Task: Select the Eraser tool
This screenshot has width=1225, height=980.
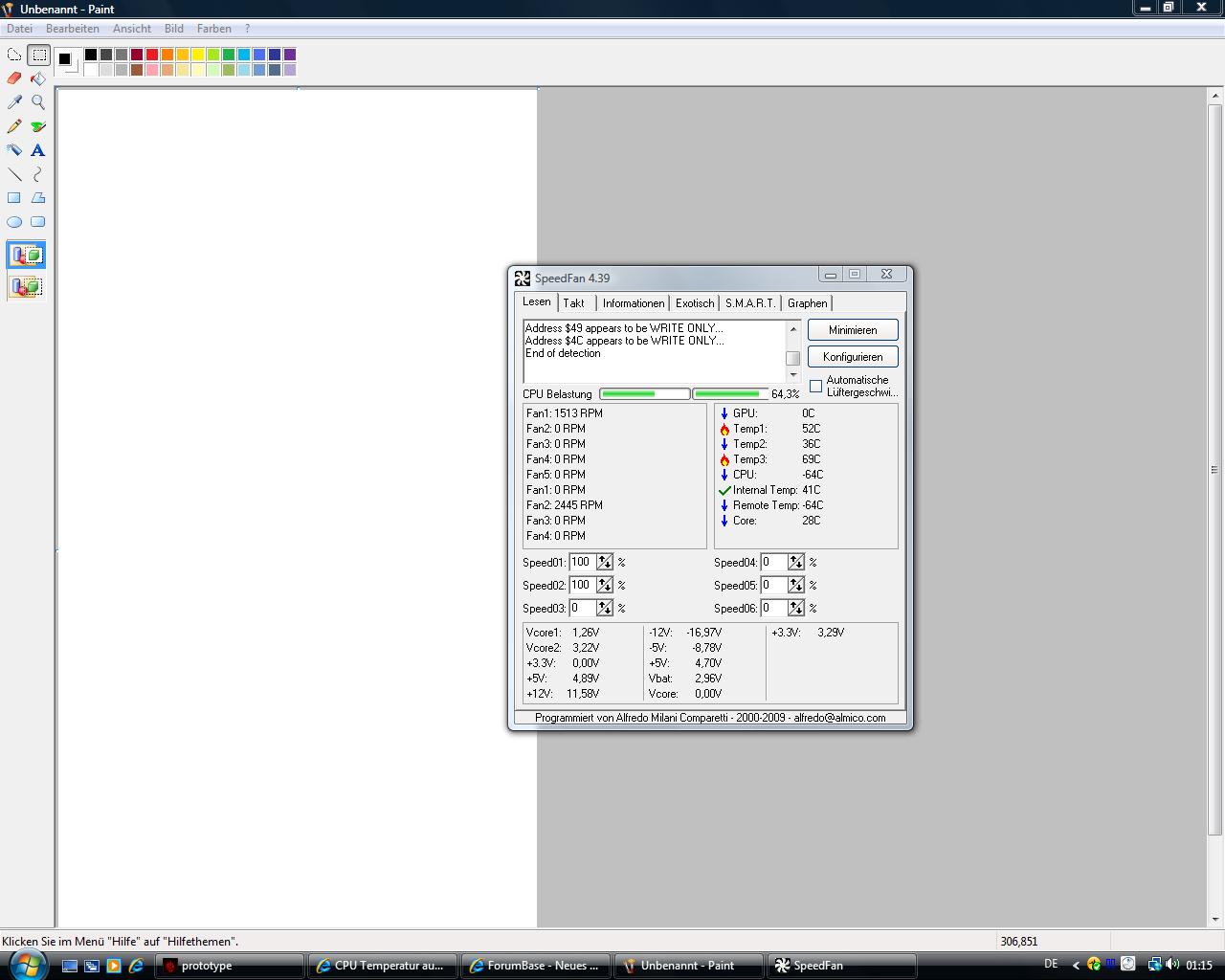Action: (x=14, y=78)
